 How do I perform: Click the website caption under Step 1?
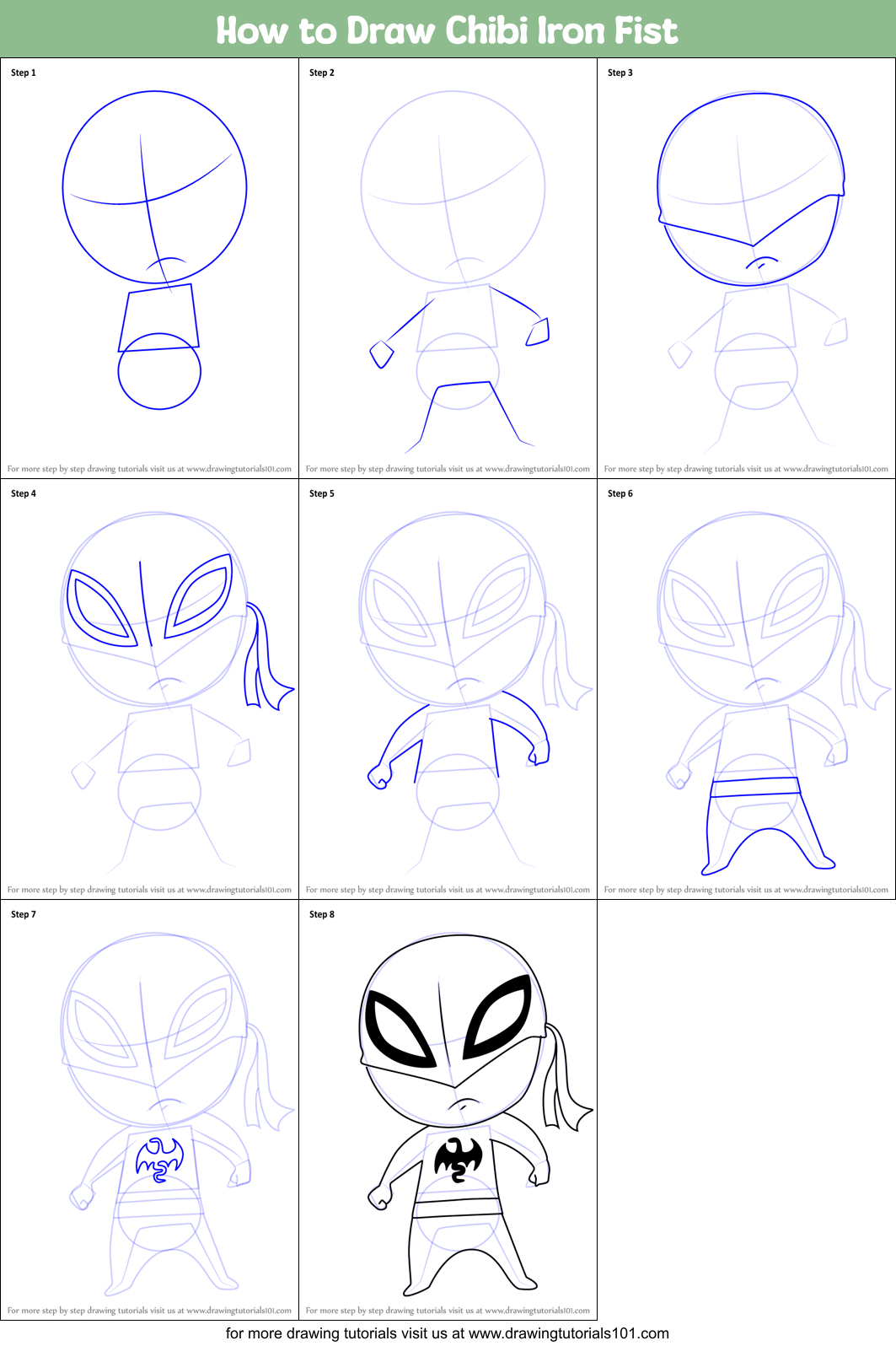coord(149,469)
